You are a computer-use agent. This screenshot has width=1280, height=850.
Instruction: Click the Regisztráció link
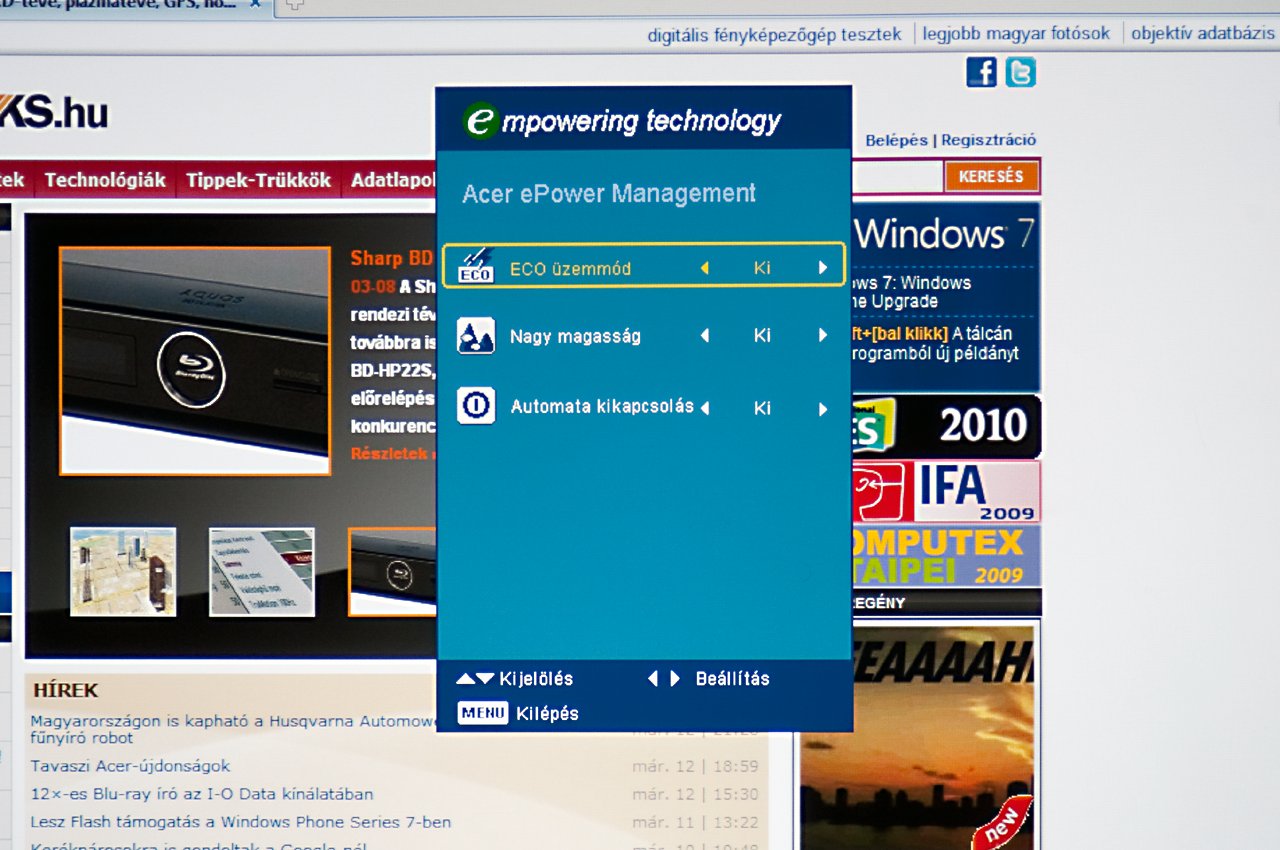pyautogui.click(x=988, y=140)
